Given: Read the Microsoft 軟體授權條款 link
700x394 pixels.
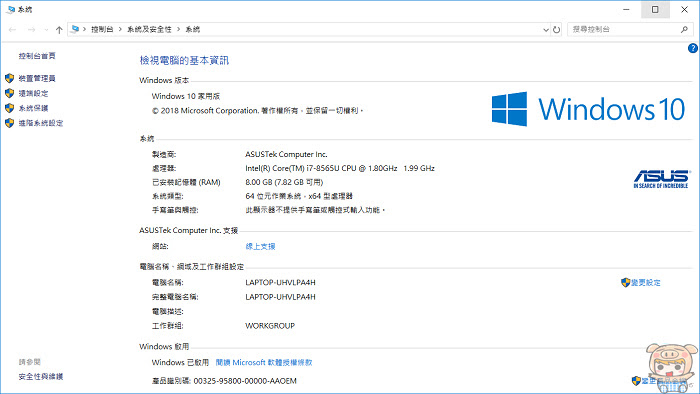Looking at the screenshot, I should (264, 362).
